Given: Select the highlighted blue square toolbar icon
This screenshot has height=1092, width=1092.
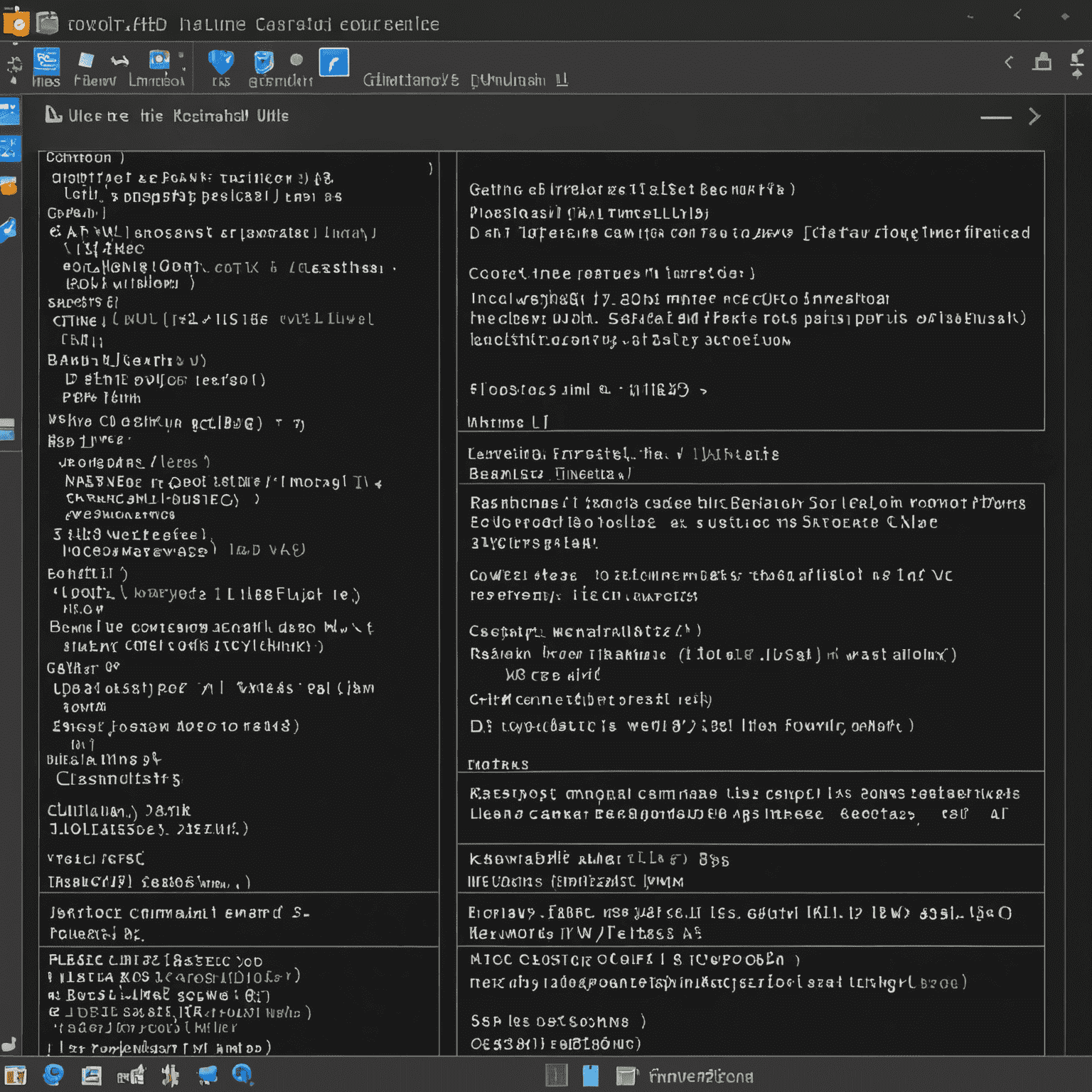Looking at the screenshot, I should (334, 63).
